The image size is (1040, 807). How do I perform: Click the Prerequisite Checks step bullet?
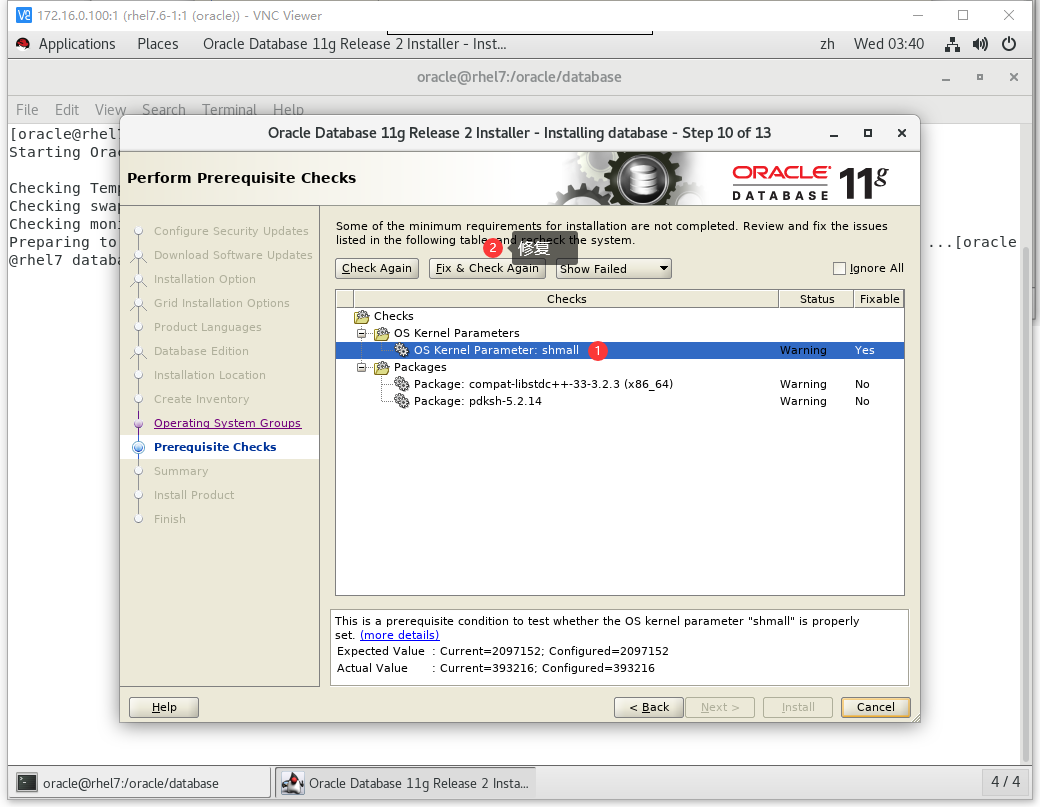[139, 448]
